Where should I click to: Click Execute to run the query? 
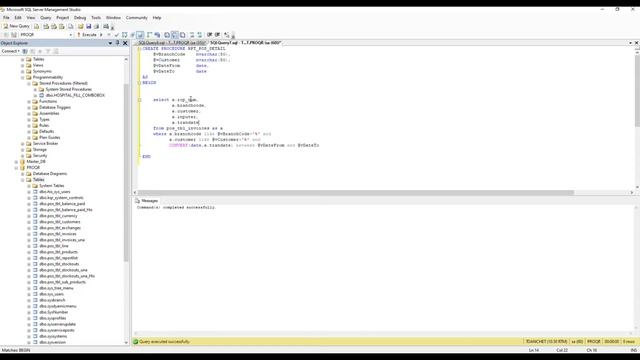pyautogui.click(x=87, y=35)
